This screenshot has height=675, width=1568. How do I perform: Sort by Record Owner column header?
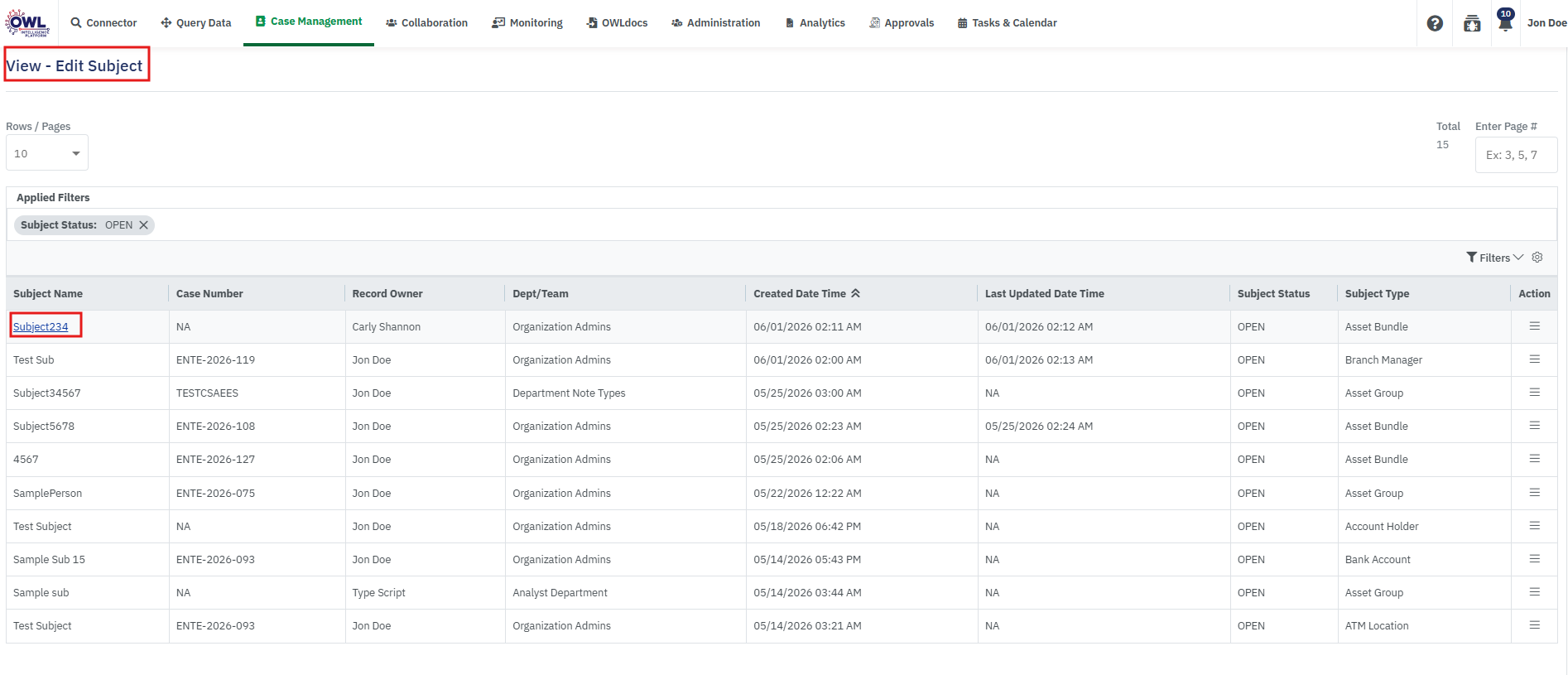coord(387,294)
